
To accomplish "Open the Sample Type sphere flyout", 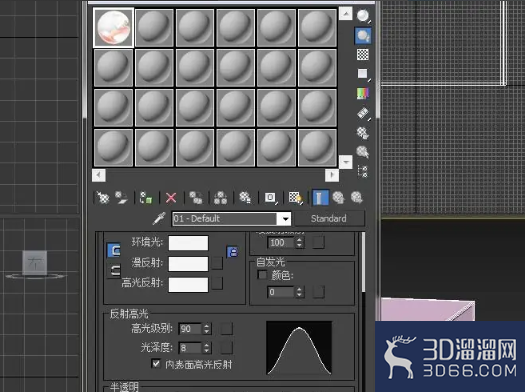I will click(363, 16).
